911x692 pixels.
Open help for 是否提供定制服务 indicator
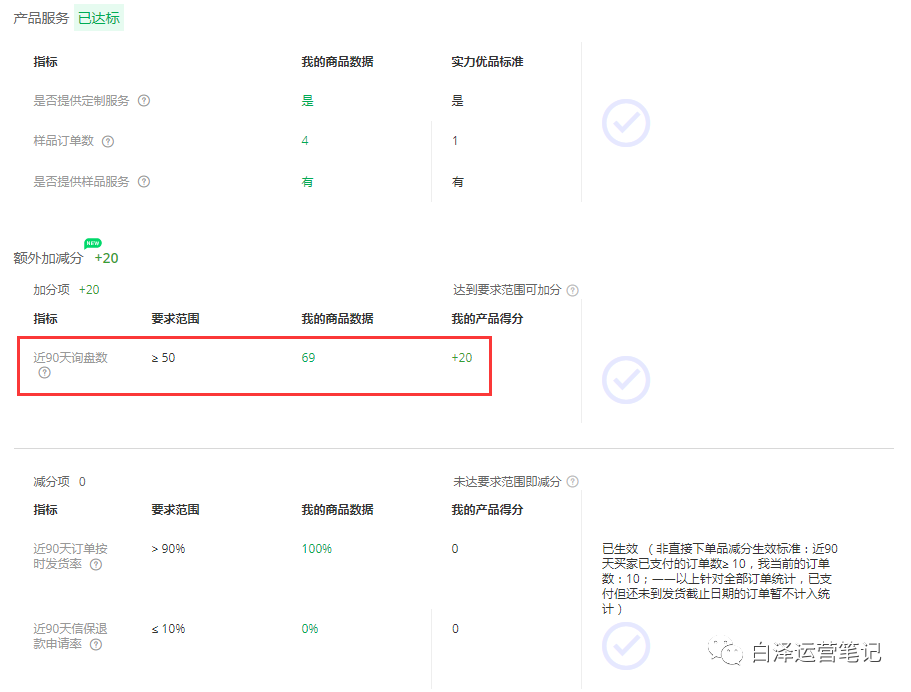point(145,100)
